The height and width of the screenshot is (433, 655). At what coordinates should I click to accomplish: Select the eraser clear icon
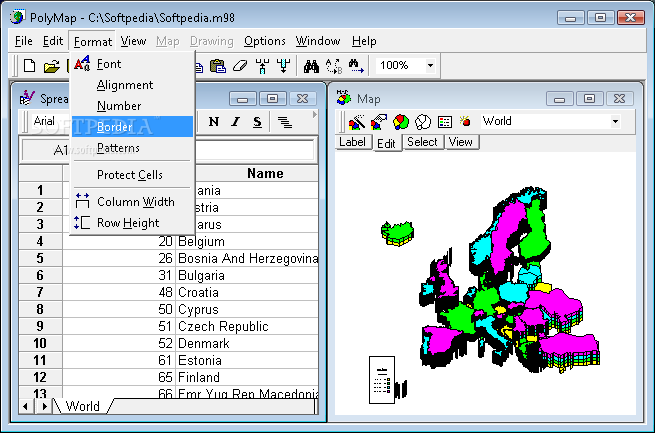click(x=240, y=66)
